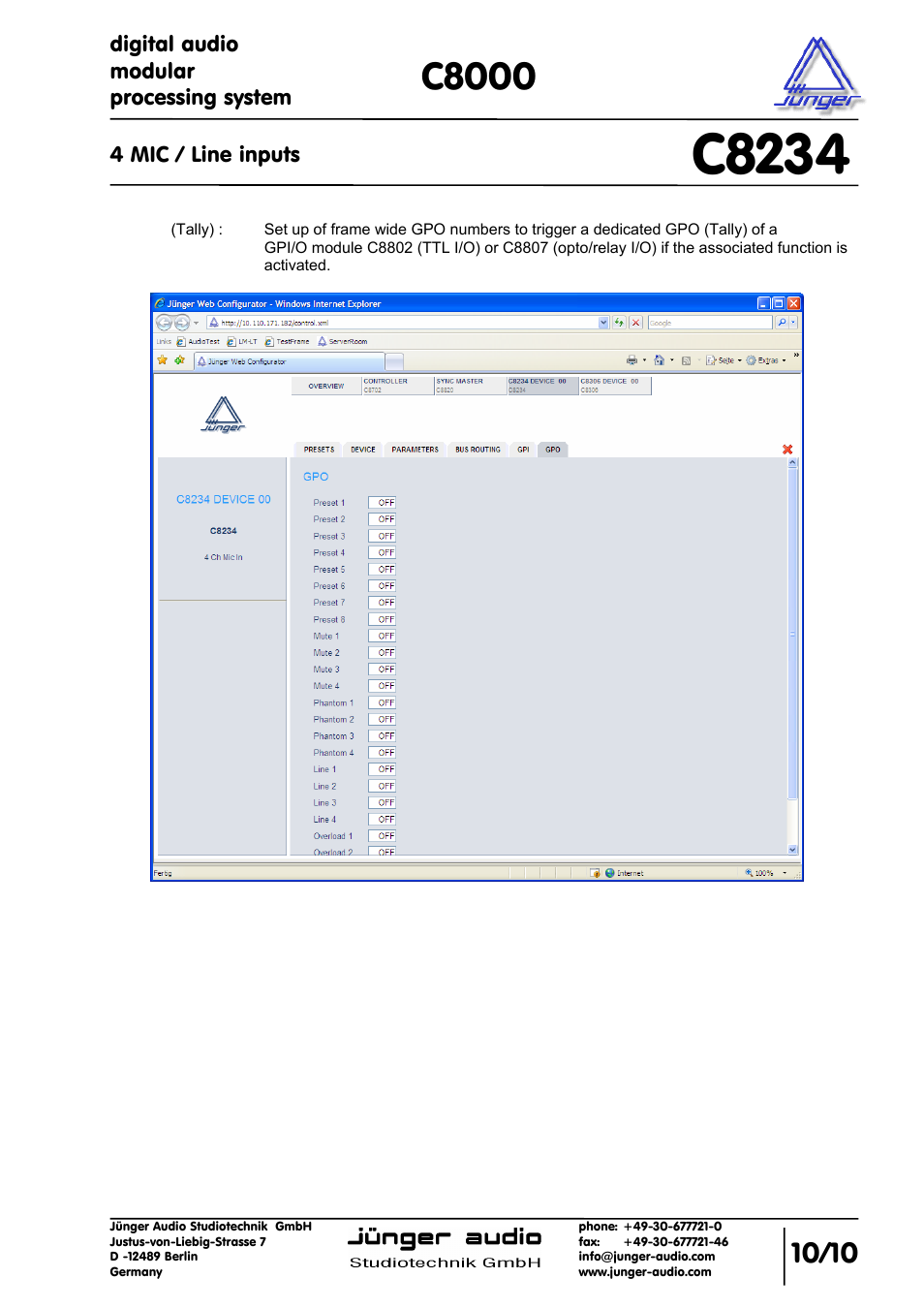Click the '4 Ch Mic In' sidebar text
Screen dimensions: 924x1309
pyautogui.click(x=224, y=558)
